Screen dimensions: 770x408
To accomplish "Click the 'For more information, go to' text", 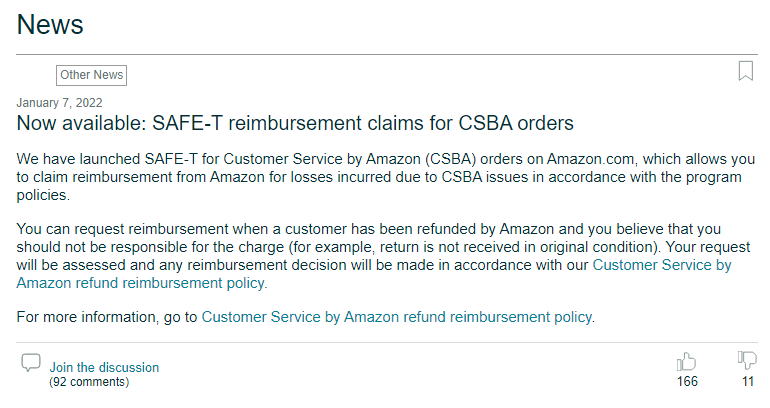I will (107, 317).
